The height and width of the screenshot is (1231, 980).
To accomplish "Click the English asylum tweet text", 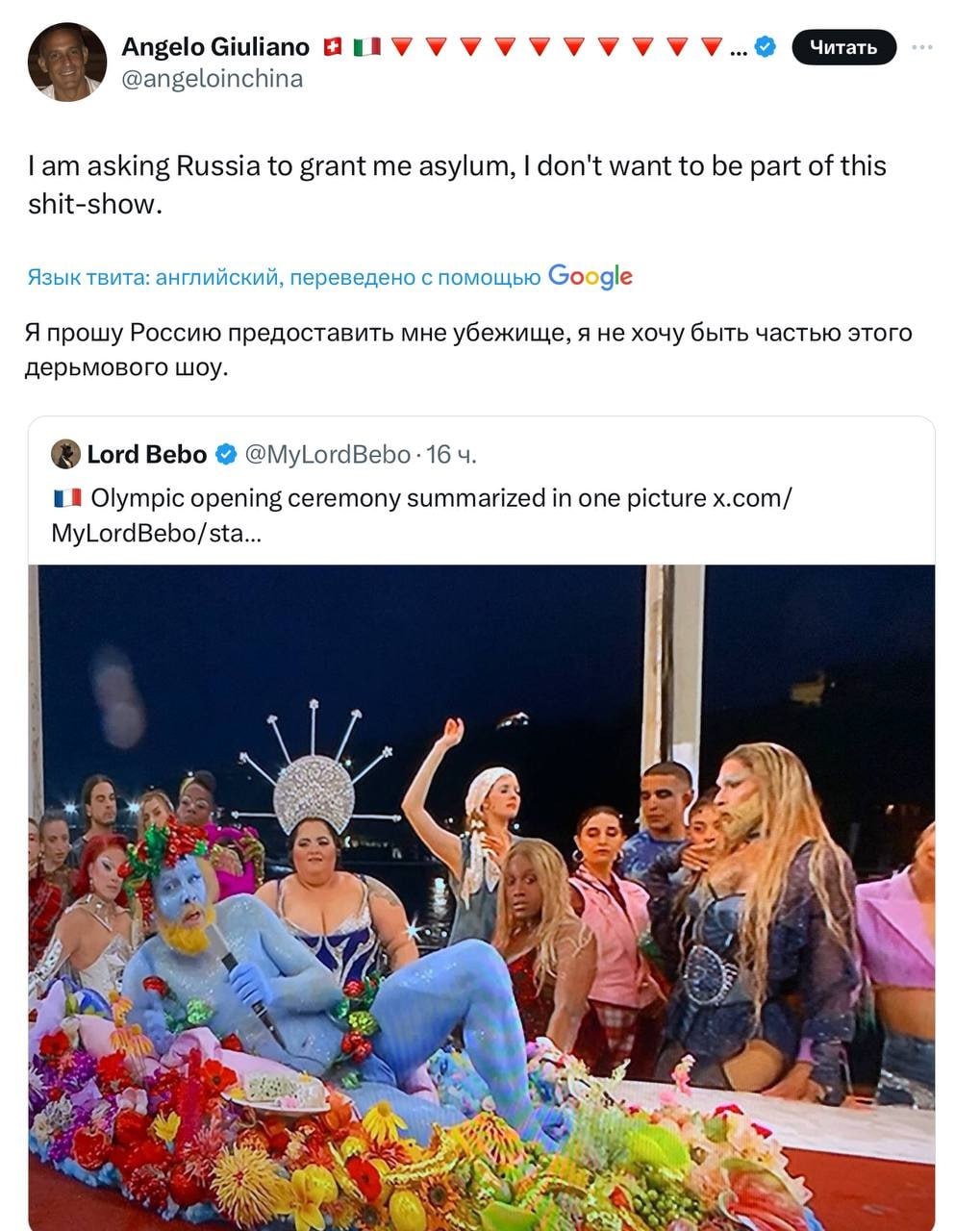I will pos(457,184).
